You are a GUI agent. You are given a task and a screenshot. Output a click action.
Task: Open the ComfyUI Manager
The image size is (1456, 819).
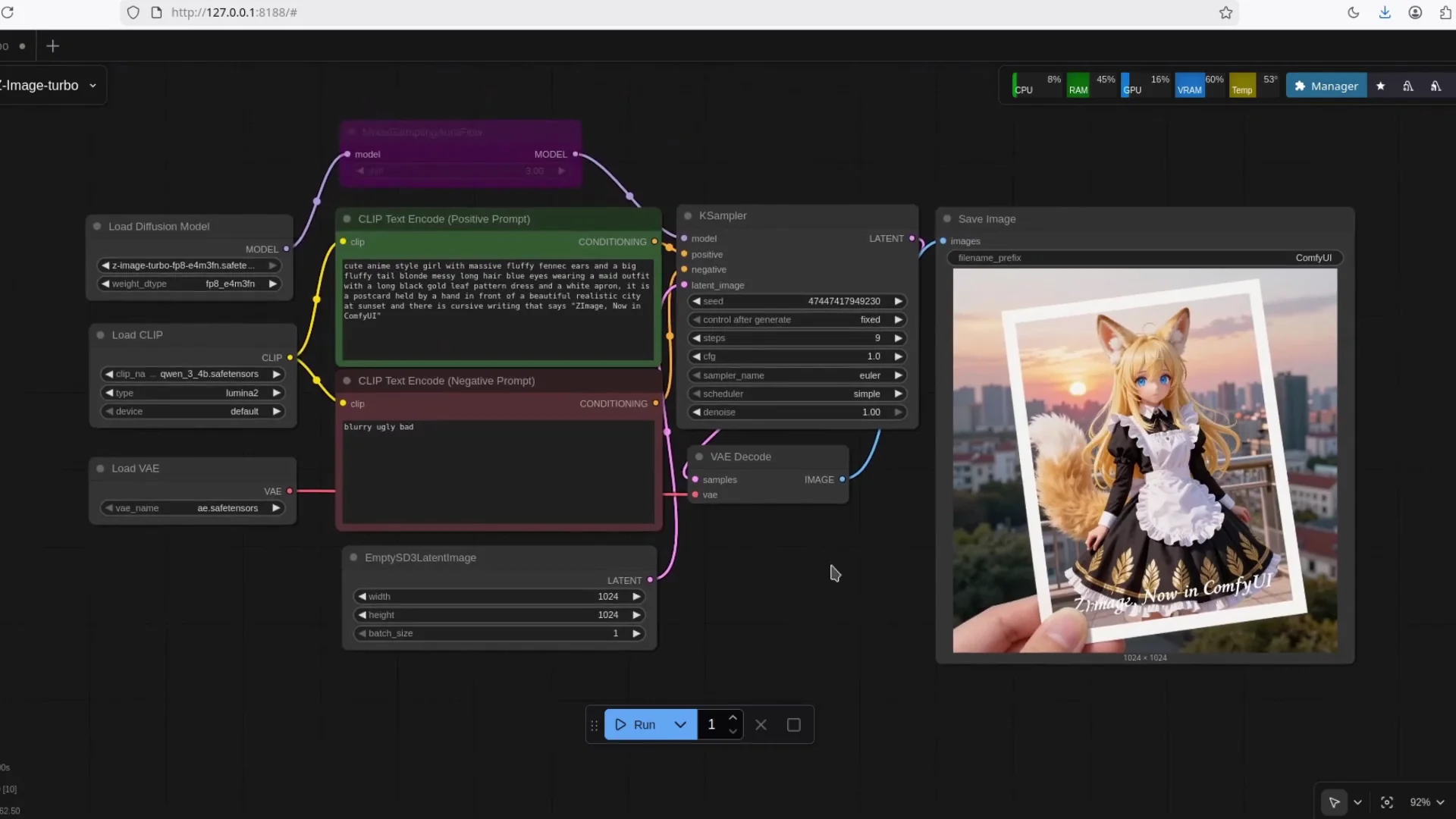point(1326,85)
